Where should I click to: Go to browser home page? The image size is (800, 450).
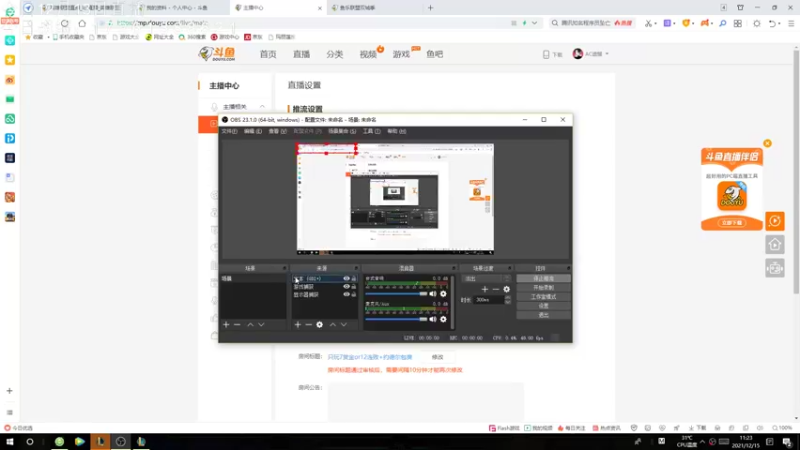pos(82,23)
